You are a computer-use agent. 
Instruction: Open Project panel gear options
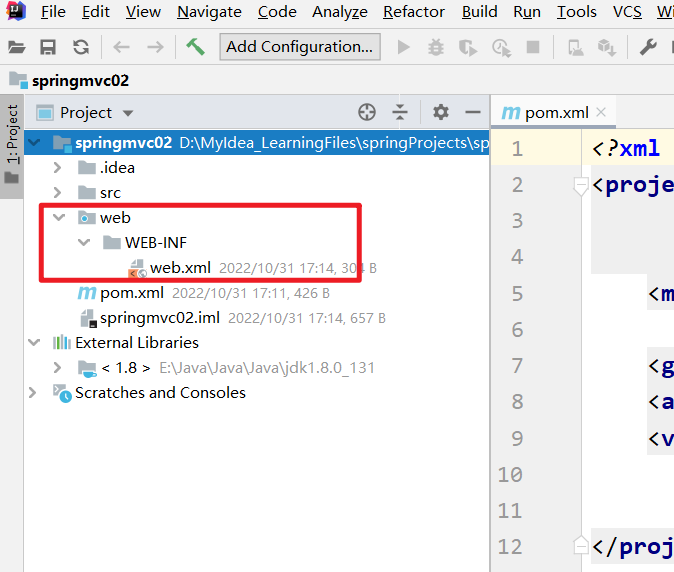click(x=441, y=113)
